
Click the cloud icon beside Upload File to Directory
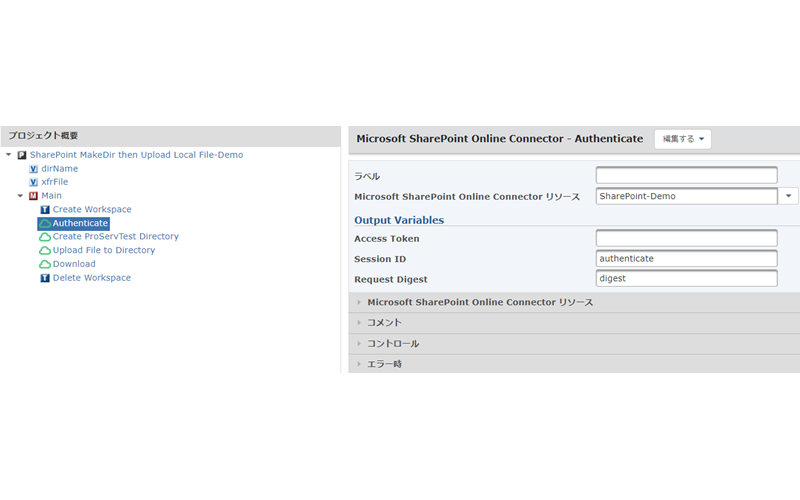coord(45,251)
